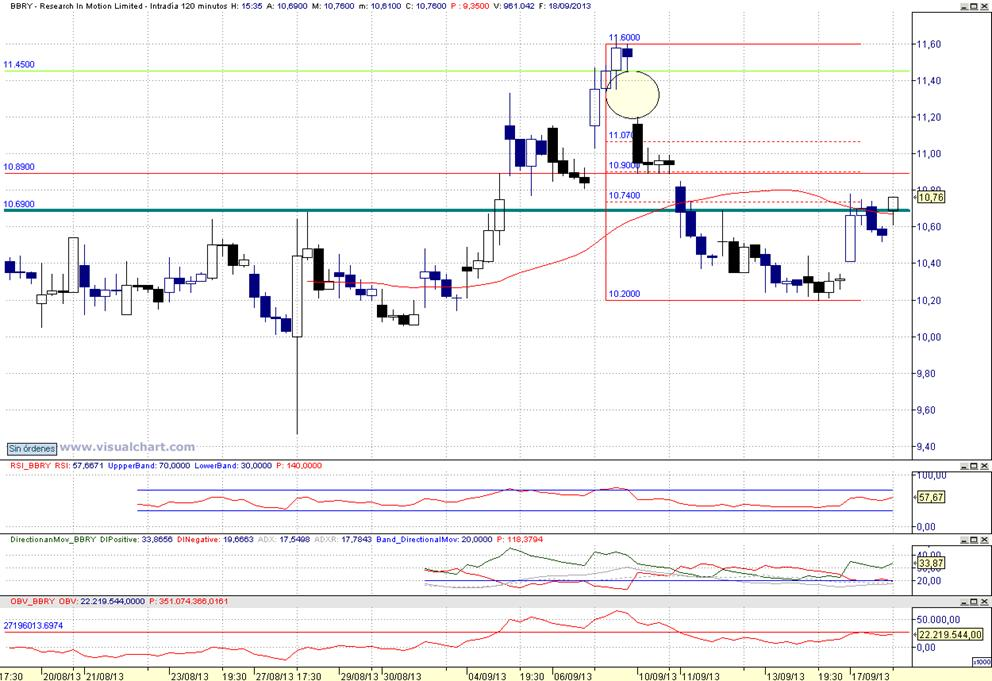Click the 10/09/13 date on time axis
The height and width of the screenshot is (681, 992).
click(657, 676)
